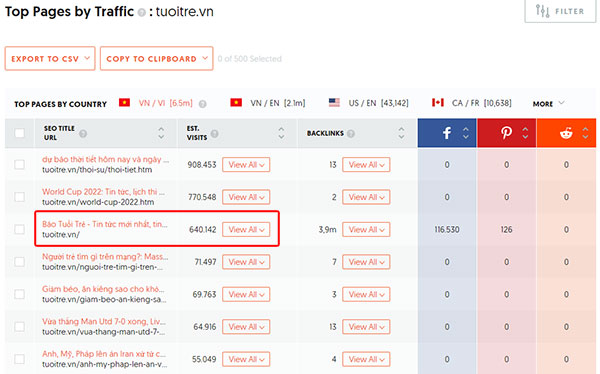
Task: Open the Giảm béo, ăn kiêng title link
Action: (x=103, y=289)
